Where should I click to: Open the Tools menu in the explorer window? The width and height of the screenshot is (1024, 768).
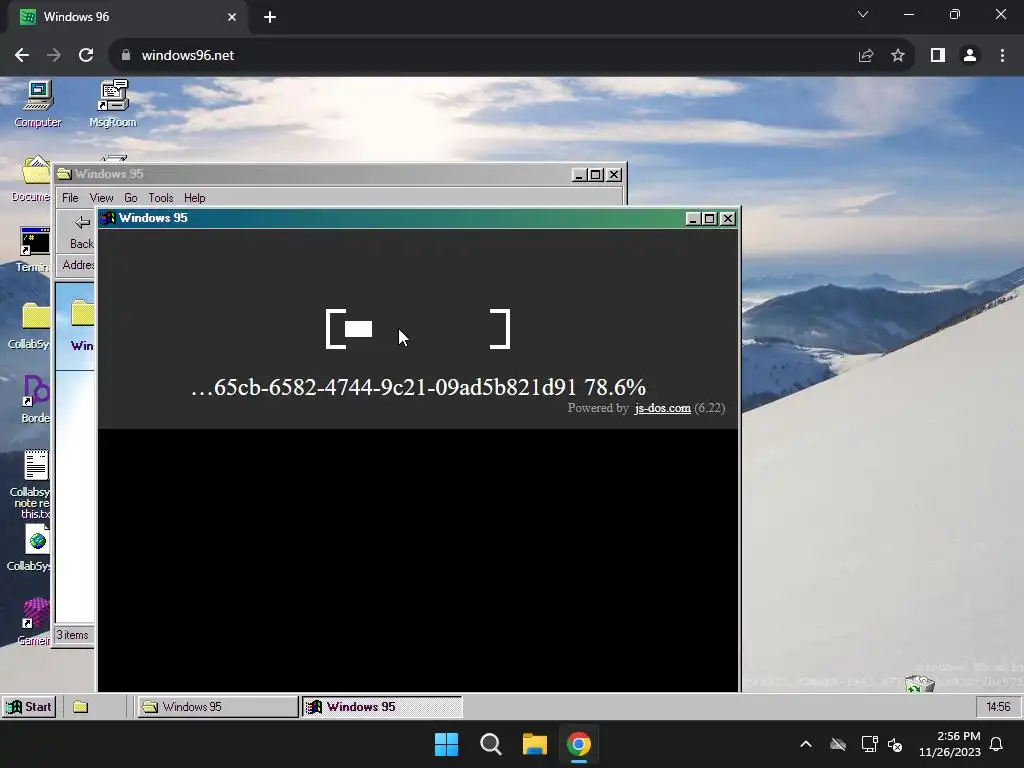click(x=161, y=198)
